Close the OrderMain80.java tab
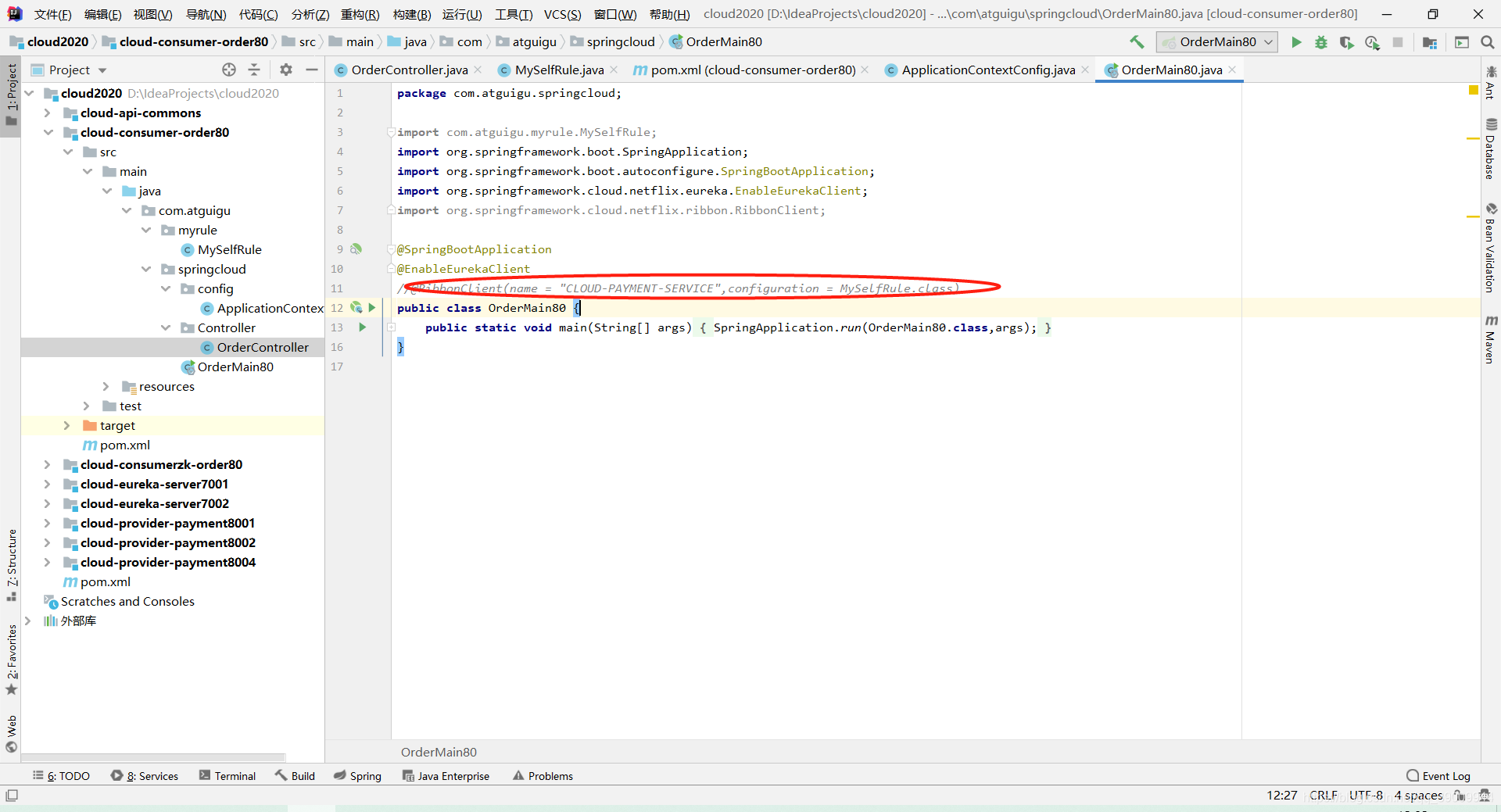 click(x=1233, y=70)
